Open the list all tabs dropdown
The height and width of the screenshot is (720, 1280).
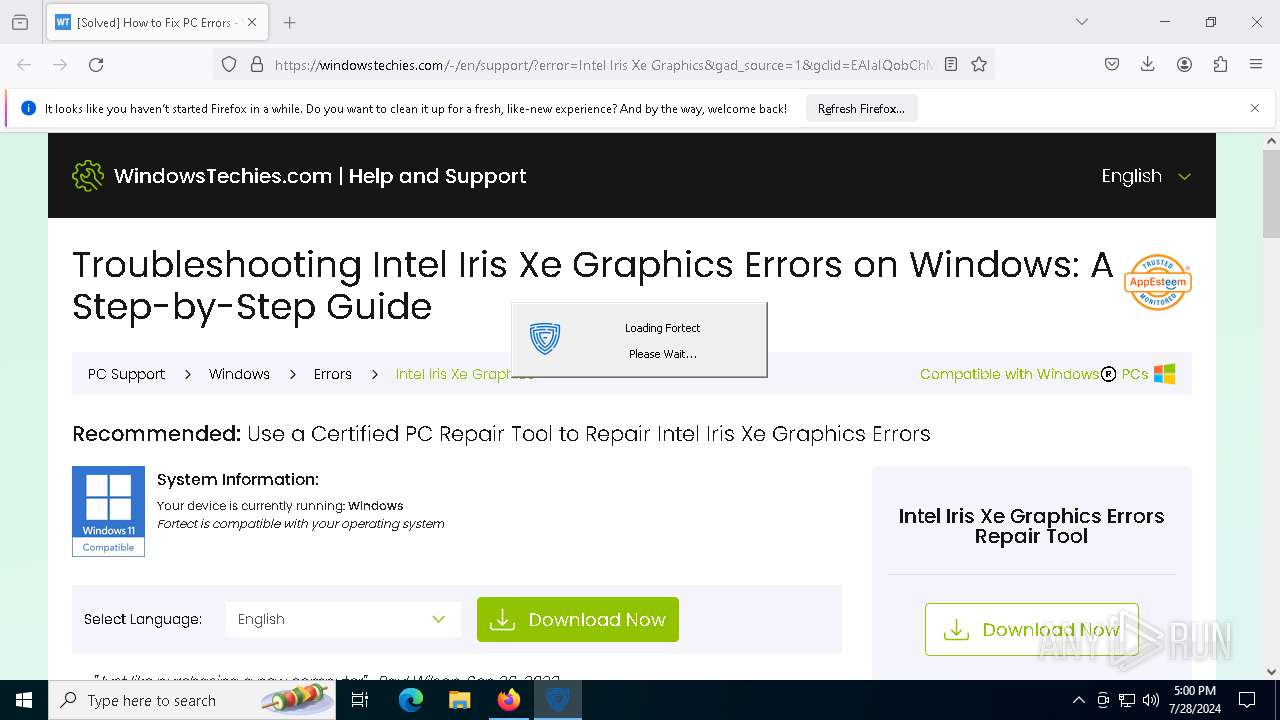click(x=1081, y=22)
